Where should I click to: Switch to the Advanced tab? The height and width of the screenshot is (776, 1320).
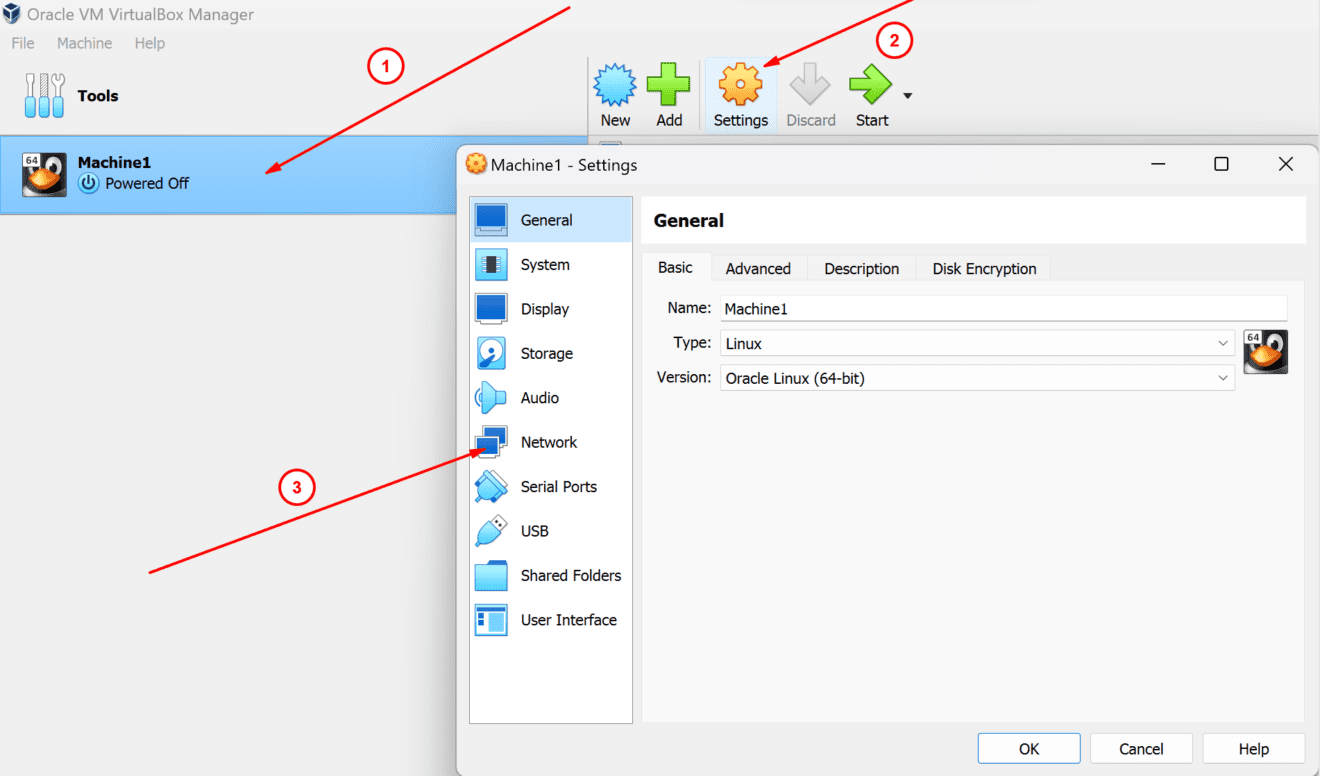tap(758, 267)
